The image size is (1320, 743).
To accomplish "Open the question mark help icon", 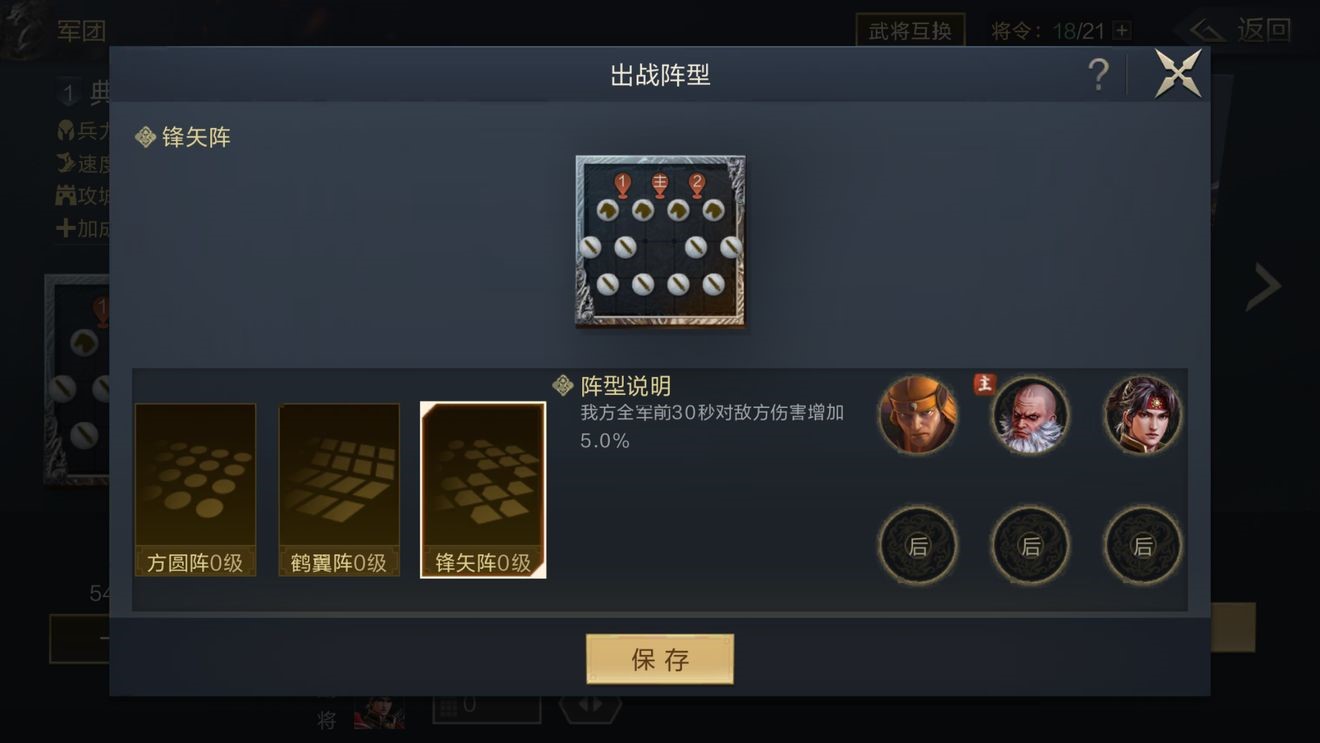I will [1098, 75].
